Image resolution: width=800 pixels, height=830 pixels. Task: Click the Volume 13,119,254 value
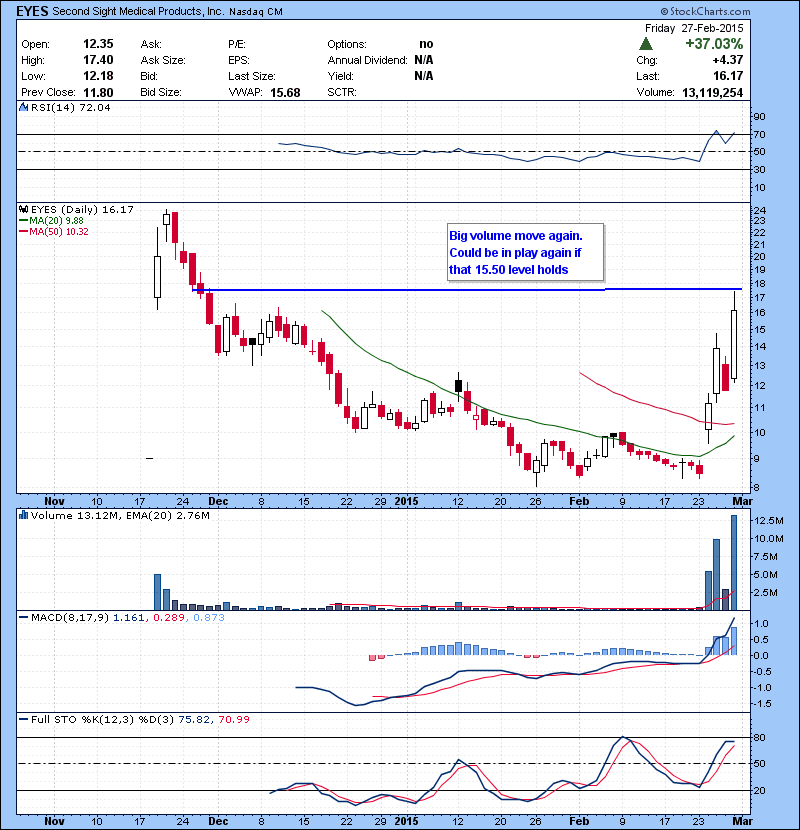point(713,93)
